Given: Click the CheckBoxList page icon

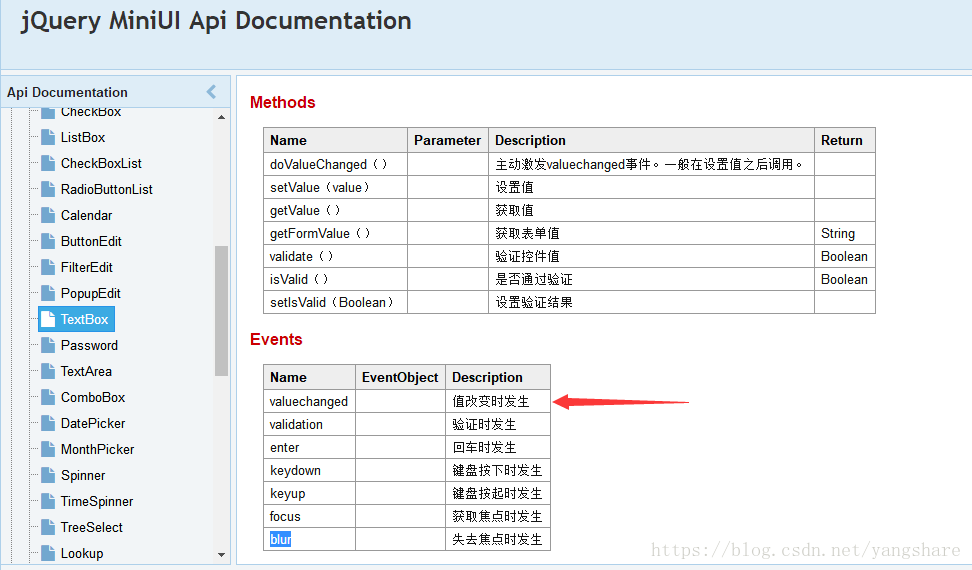Looking at the screenshot, I should (48, 163).
